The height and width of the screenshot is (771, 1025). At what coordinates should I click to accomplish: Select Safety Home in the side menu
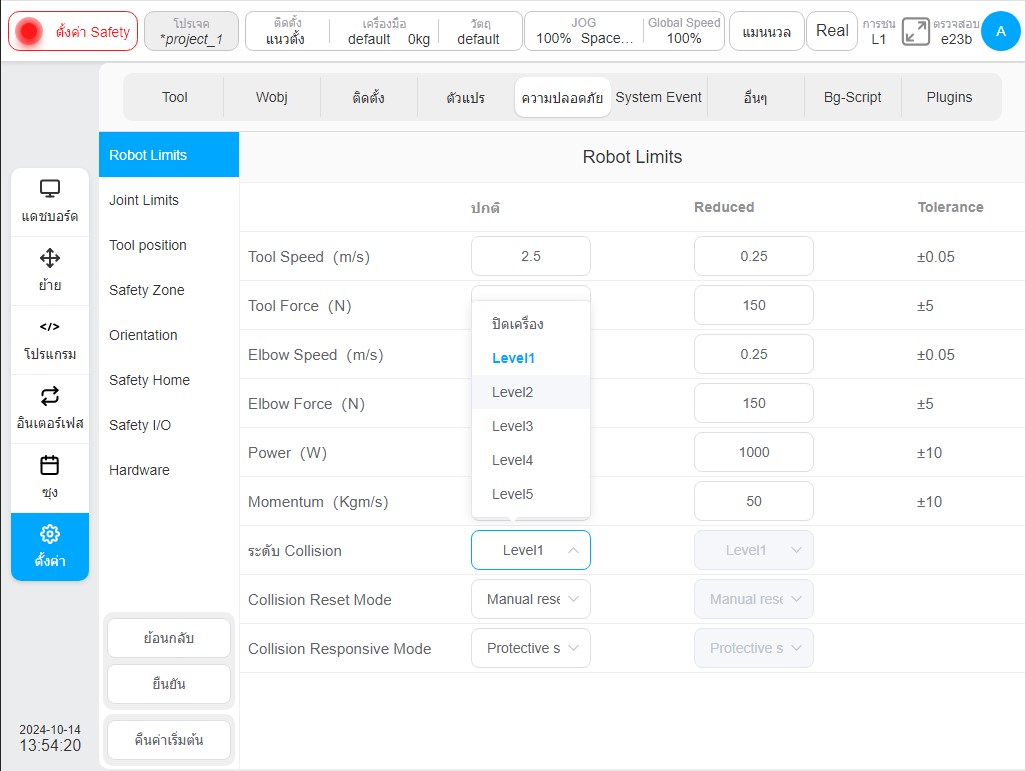point(169,380)
